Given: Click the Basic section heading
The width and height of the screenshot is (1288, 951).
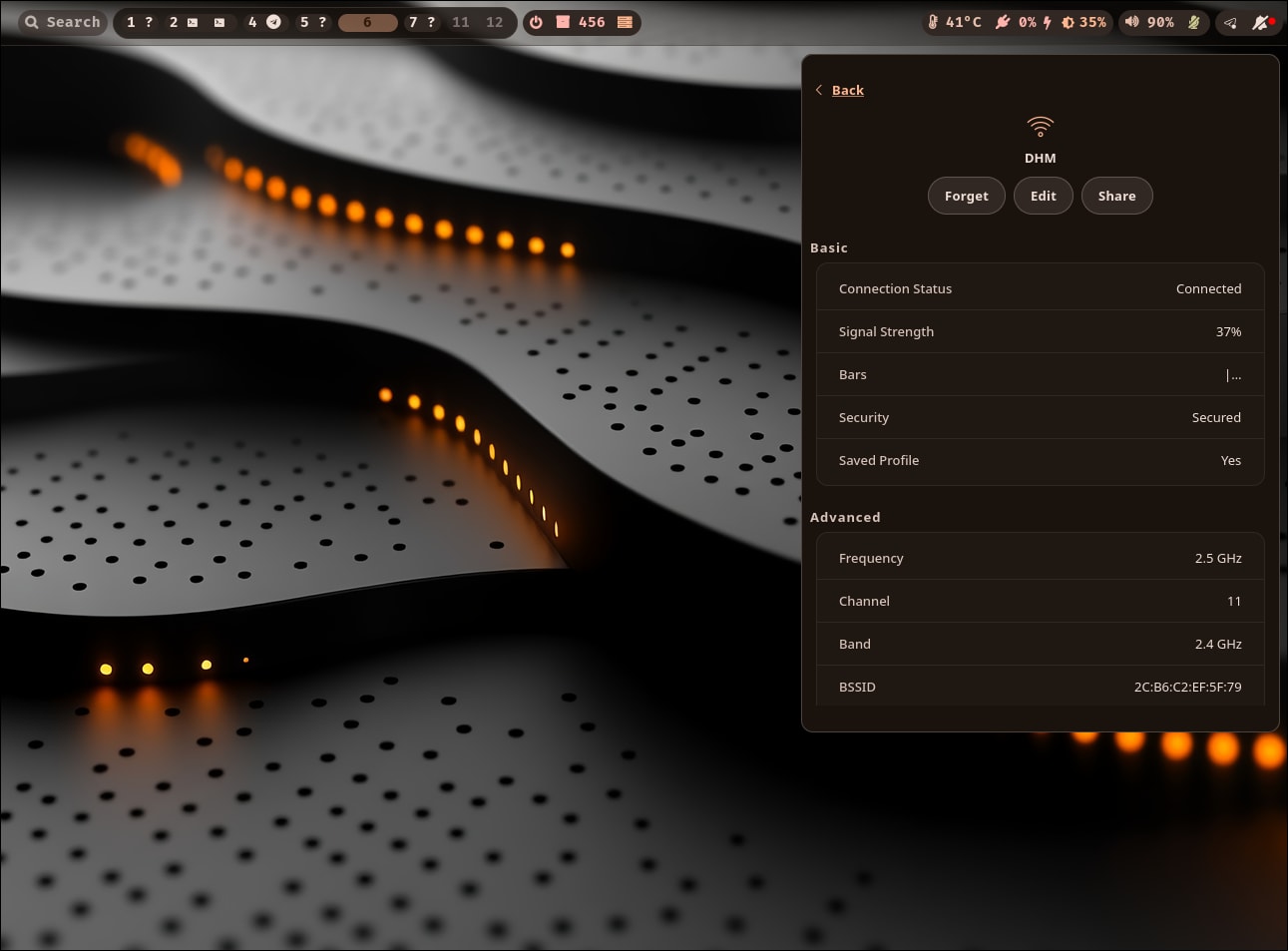Looking at the screenshot, I should click(x=829, y=247).
